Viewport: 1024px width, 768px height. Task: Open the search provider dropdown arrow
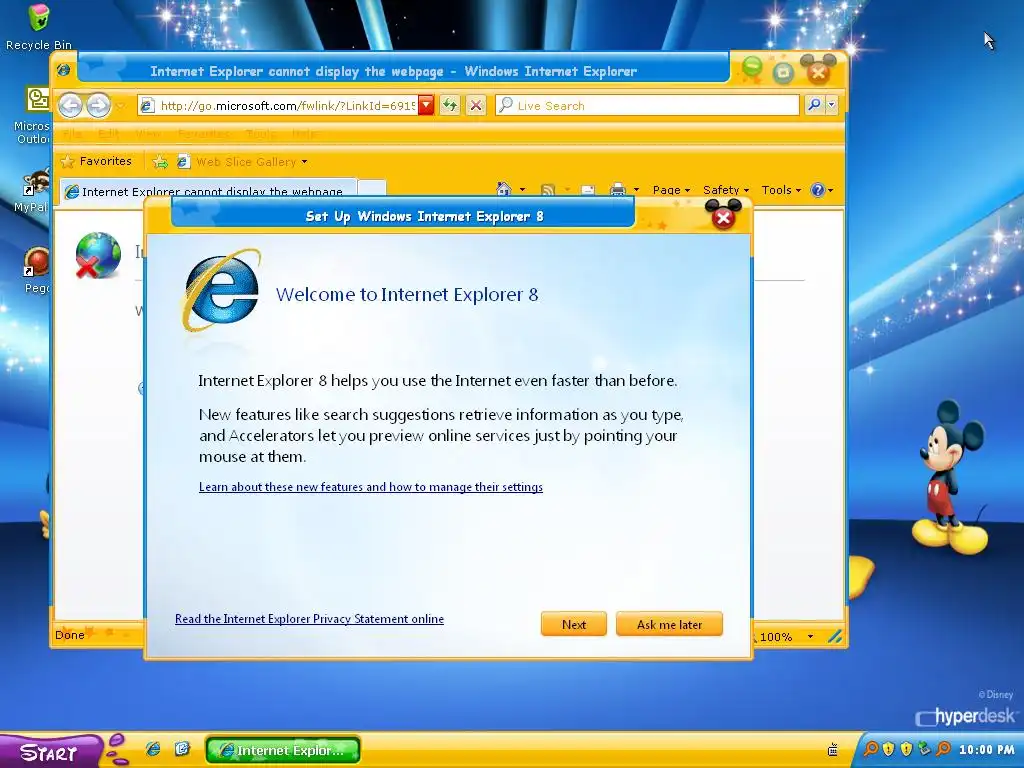click(x=831, y=104)
